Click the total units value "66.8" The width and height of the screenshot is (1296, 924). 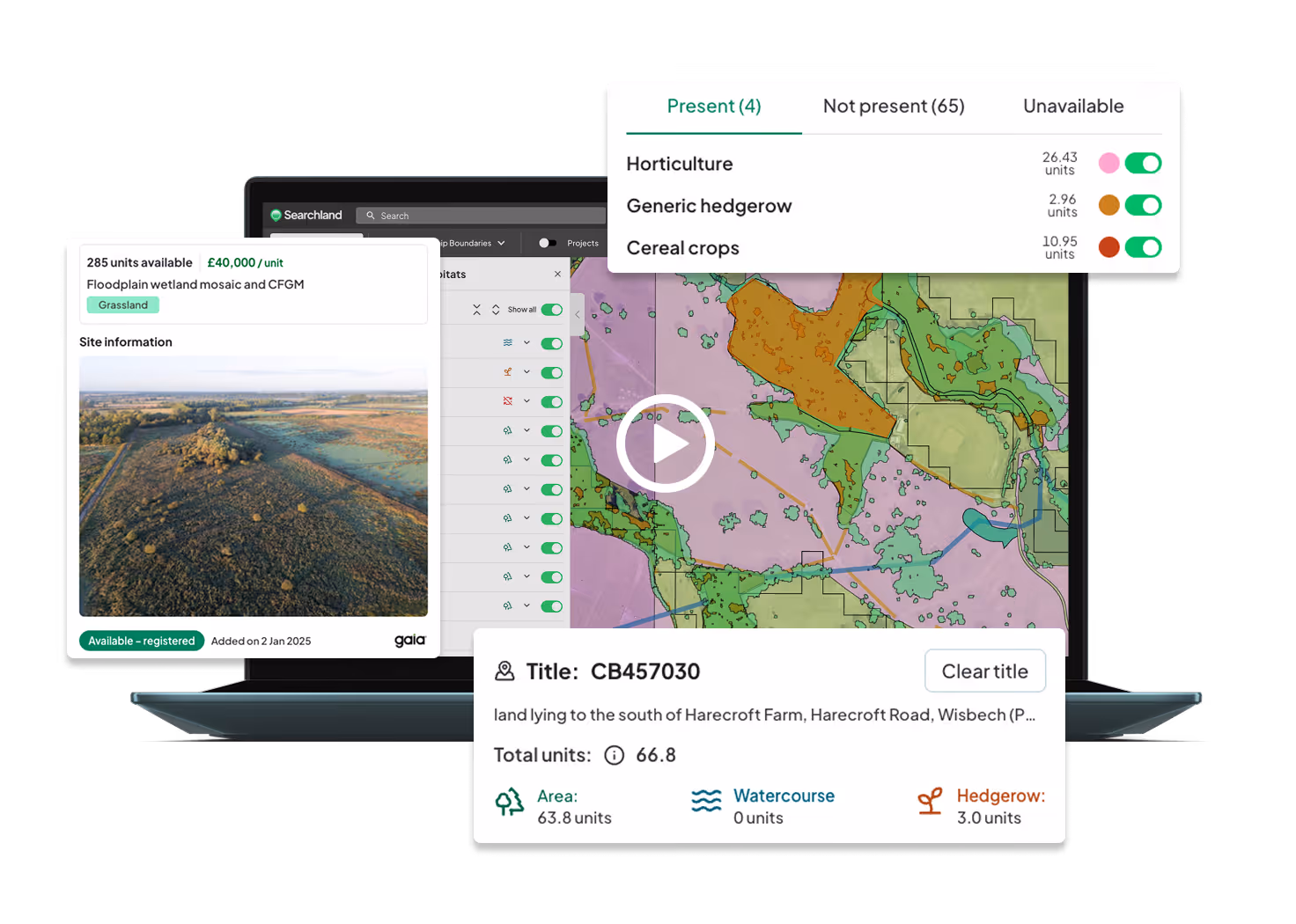(x=656, y=755)
